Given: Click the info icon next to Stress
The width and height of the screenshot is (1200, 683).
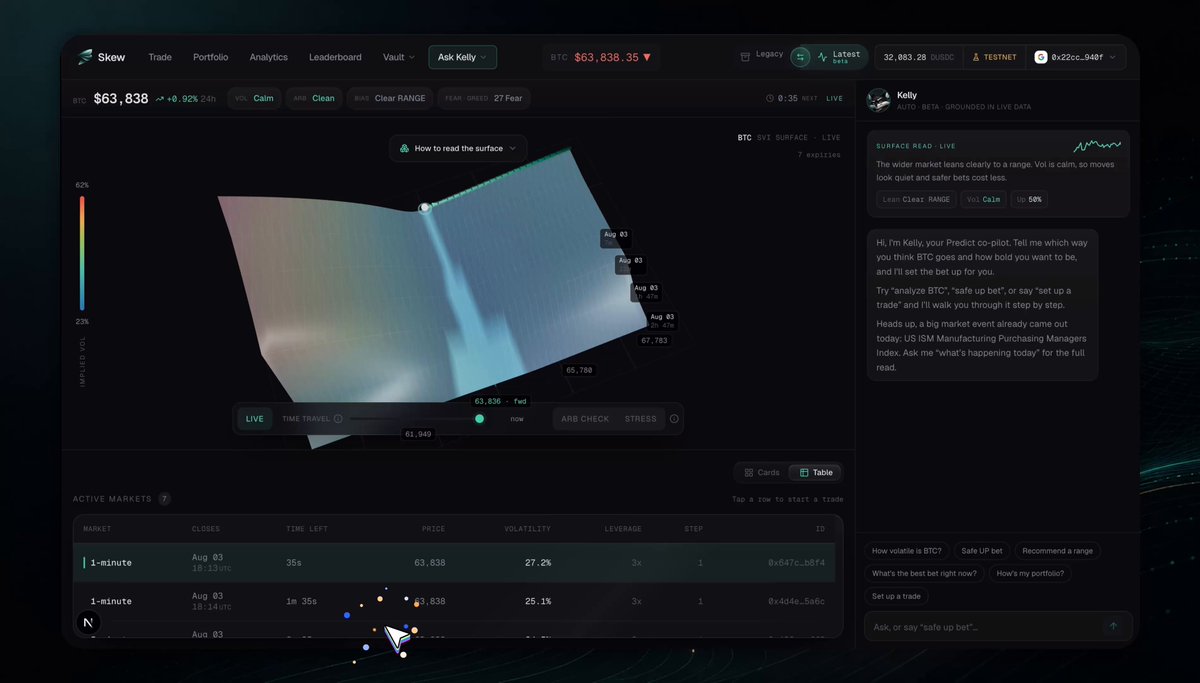Looking at the screenshot, I should tap(674, 419).
